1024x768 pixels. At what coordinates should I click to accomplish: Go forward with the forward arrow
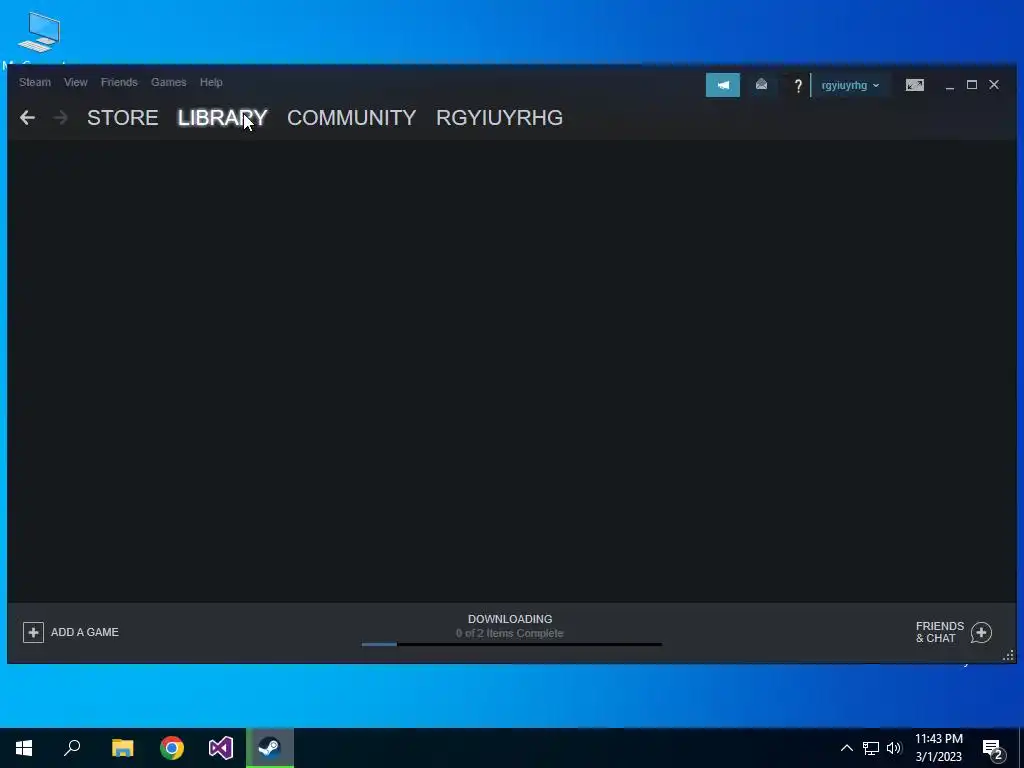pyautogui.click(x=60, y=118)
